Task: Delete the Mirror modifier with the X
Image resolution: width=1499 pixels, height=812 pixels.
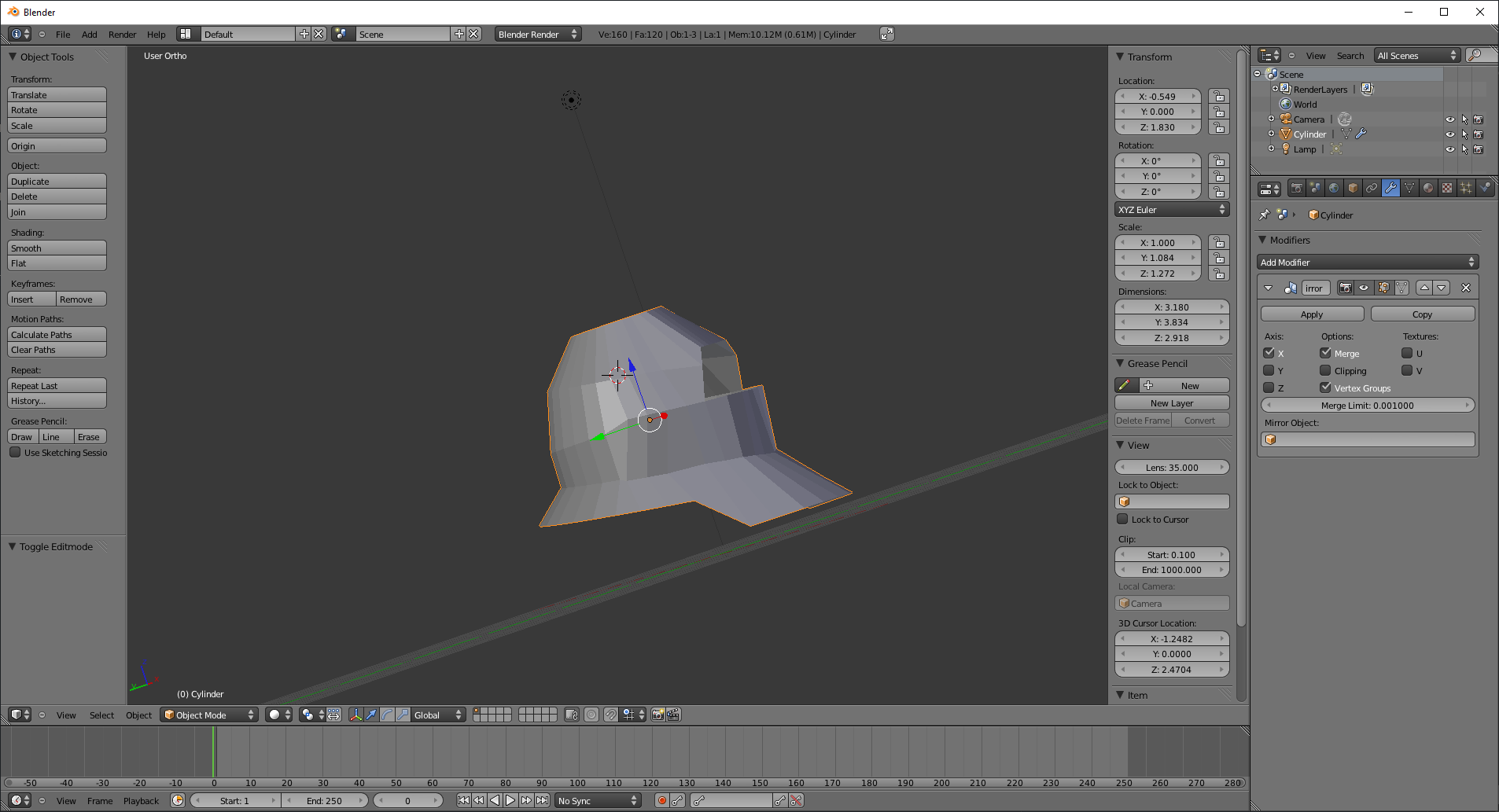Action: pyautogui.click(x=1466, y=288)
